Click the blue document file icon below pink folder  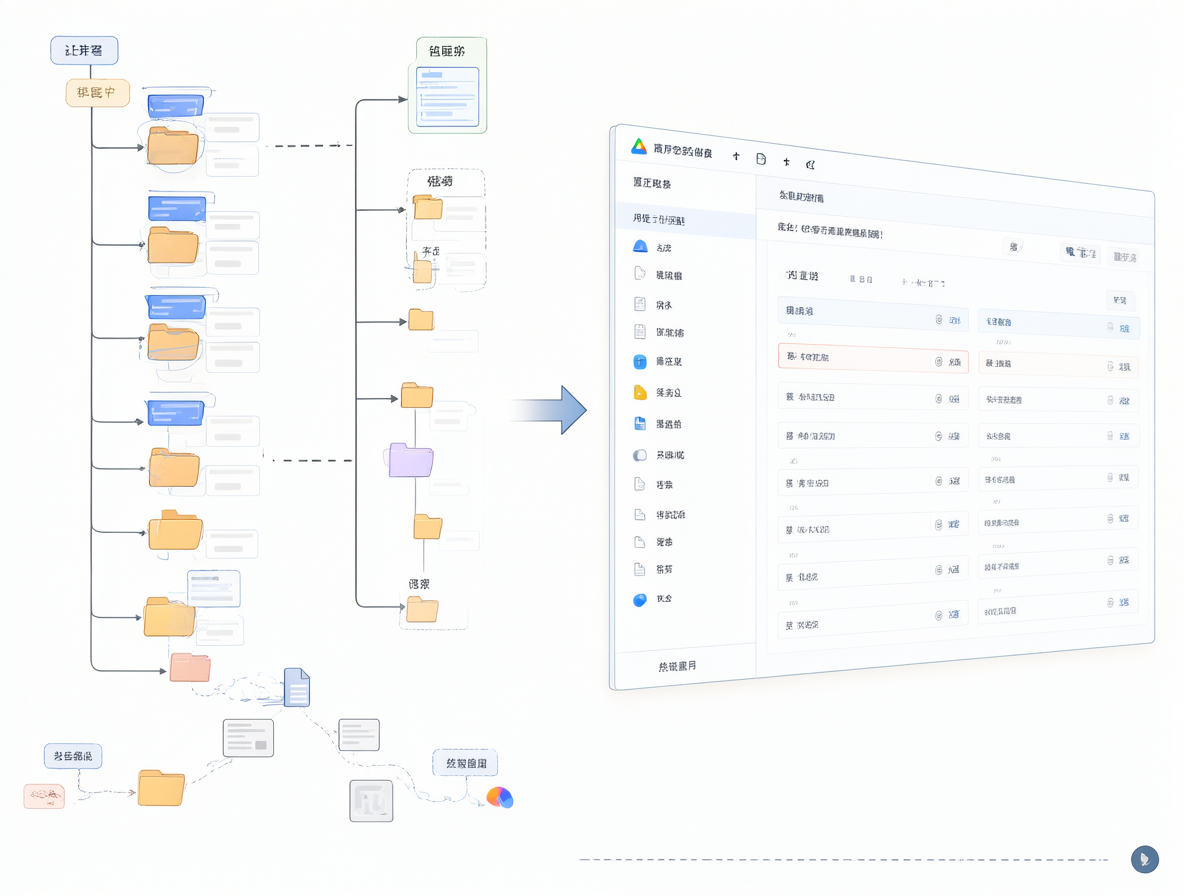(297, 687)
